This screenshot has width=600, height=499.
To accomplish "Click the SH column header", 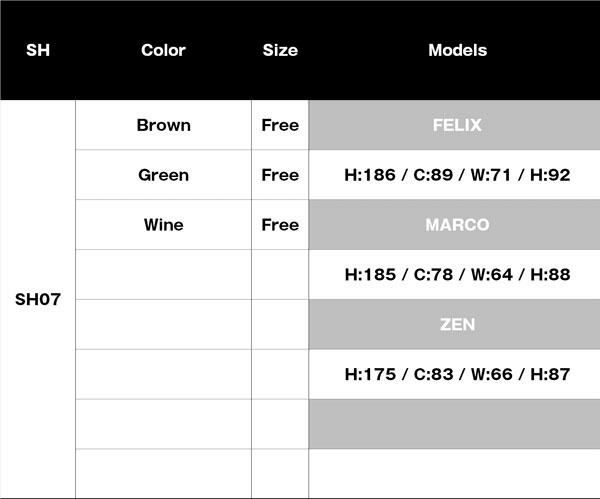I will (37, 50).
